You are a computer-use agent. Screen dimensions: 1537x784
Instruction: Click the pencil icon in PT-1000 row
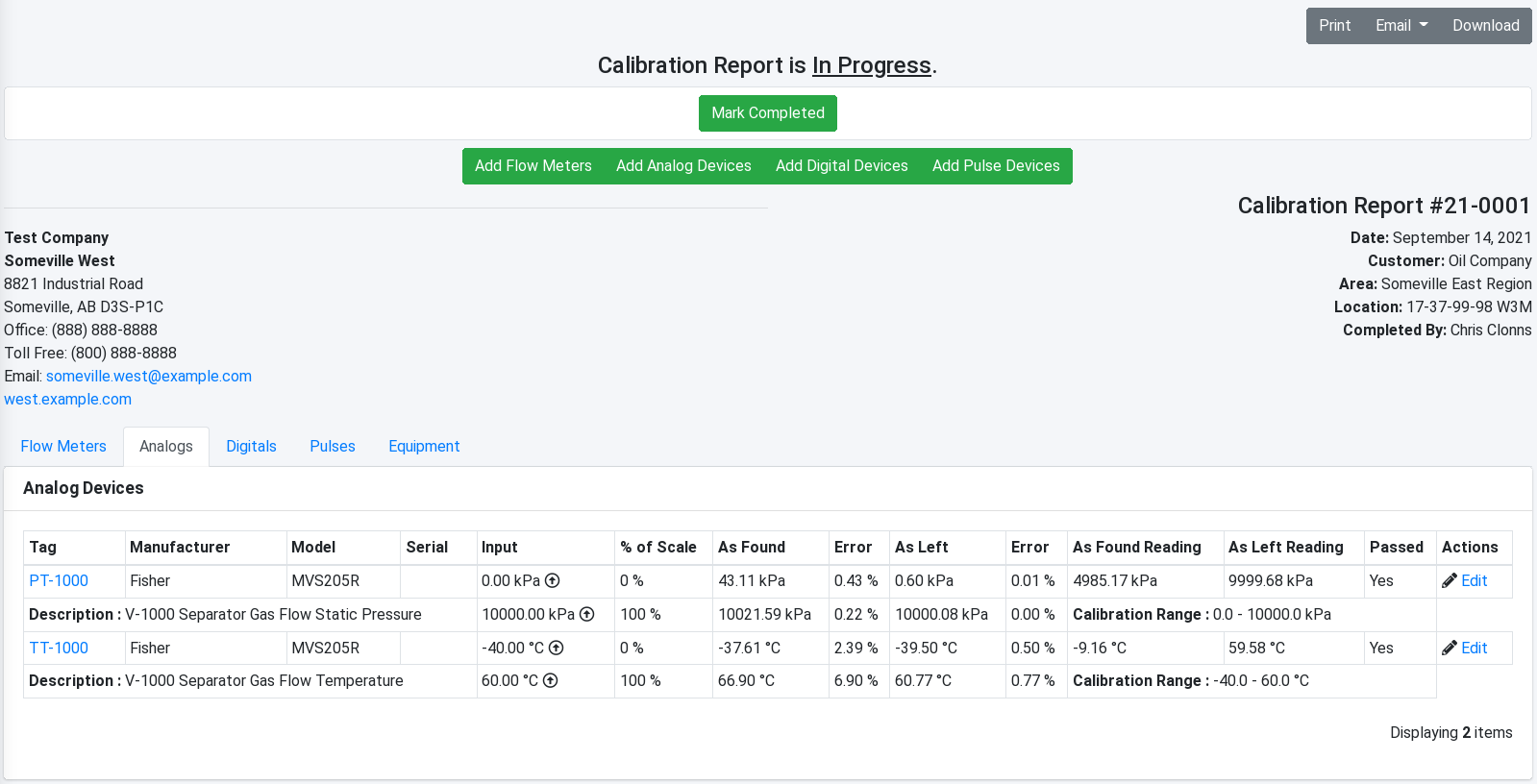click(1450, 580)
